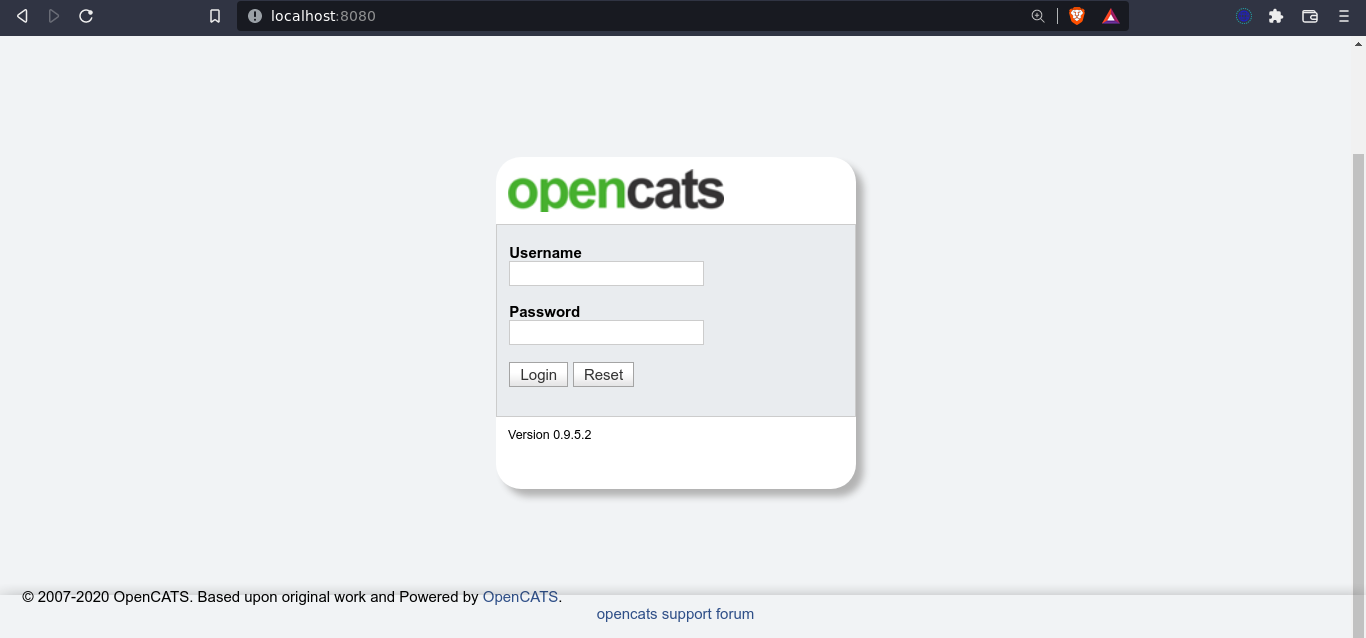1366x638 pixels.
Task: Open the Brave Wallet
Action: tap(1310, 16)
